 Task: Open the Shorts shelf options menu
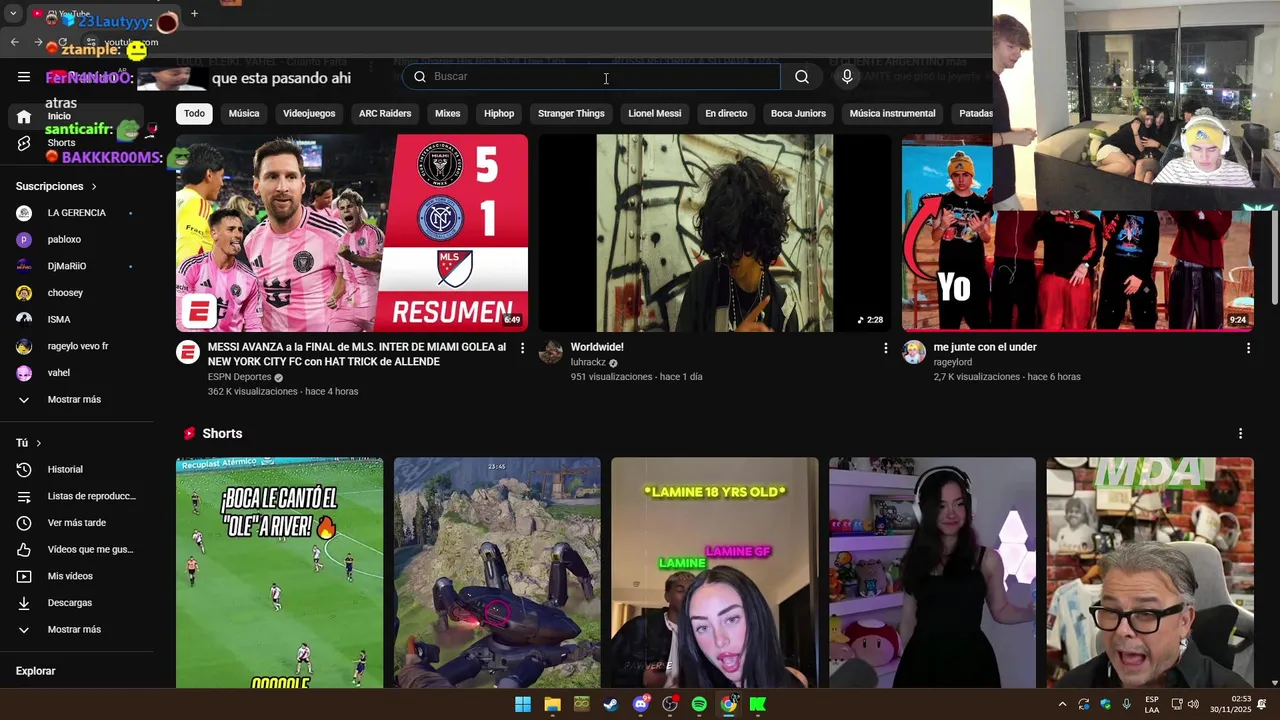pyautogui.click(x=1240, y=434)
